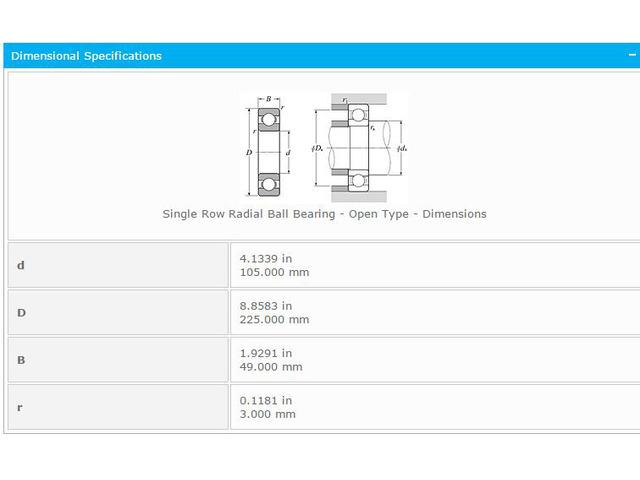Select the value '8.8583 in'
Viewport: 640px width, 480px height.
point(266,306)
